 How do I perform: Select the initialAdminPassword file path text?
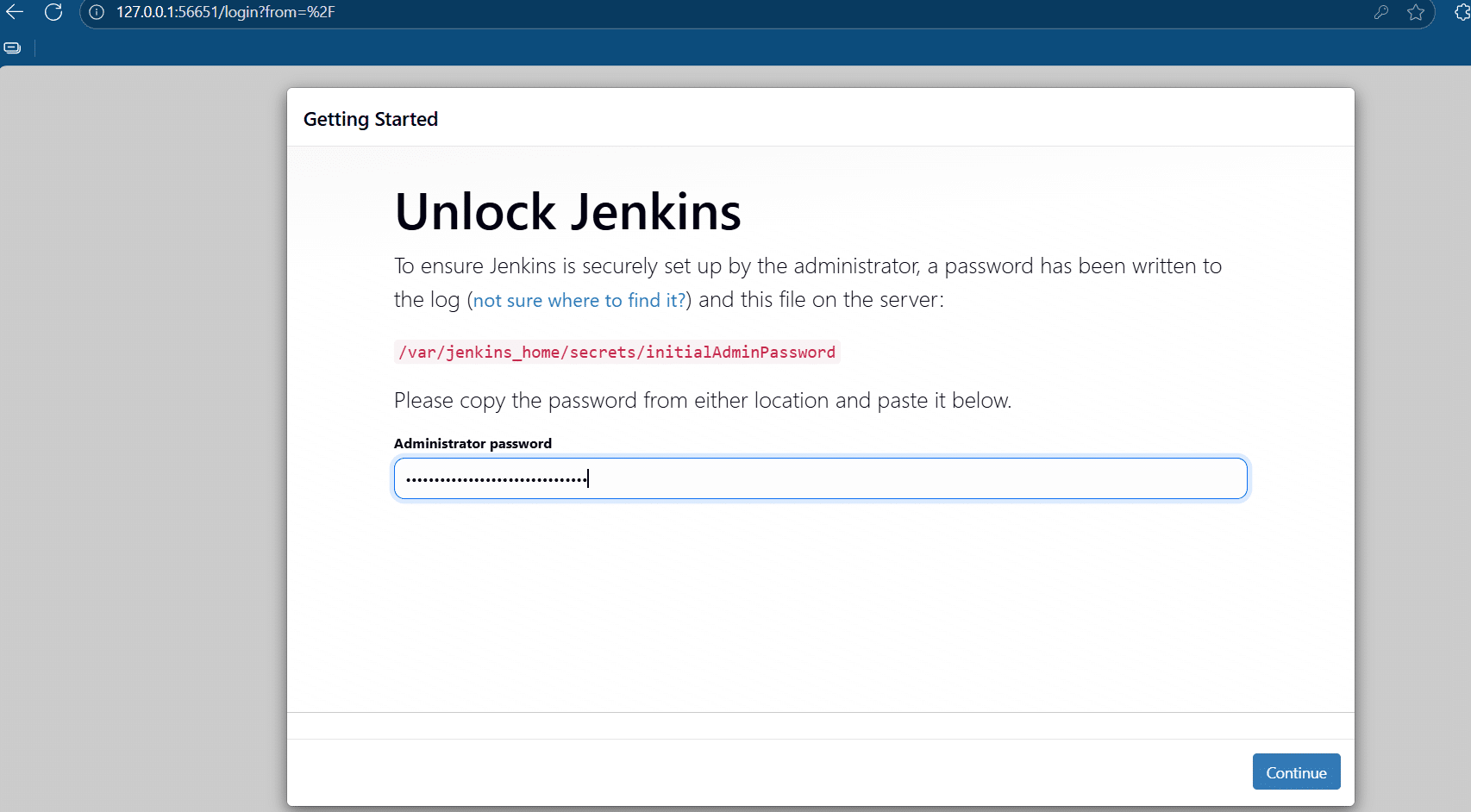tap(616, 352)
